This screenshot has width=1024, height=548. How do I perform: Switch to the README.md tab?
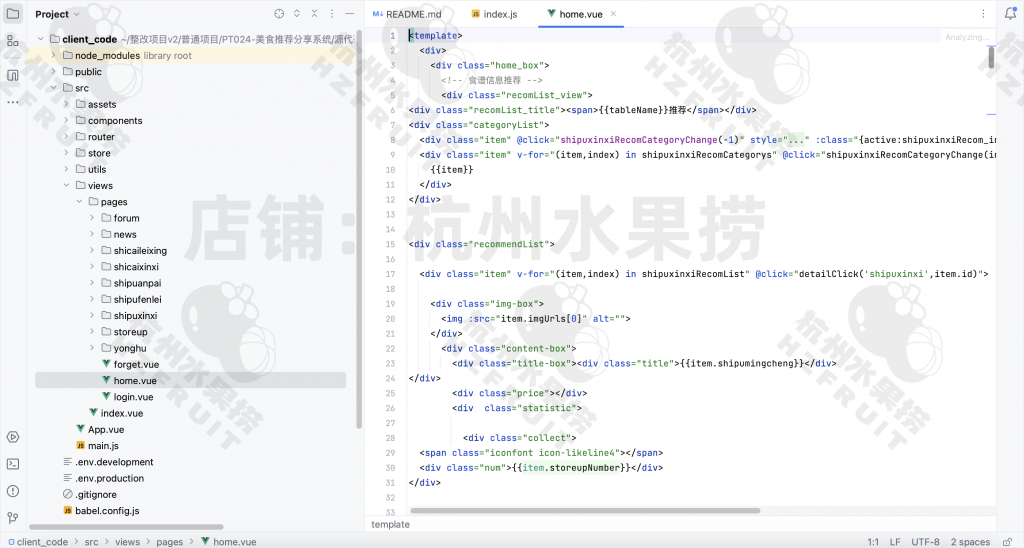tap(407, 14)
